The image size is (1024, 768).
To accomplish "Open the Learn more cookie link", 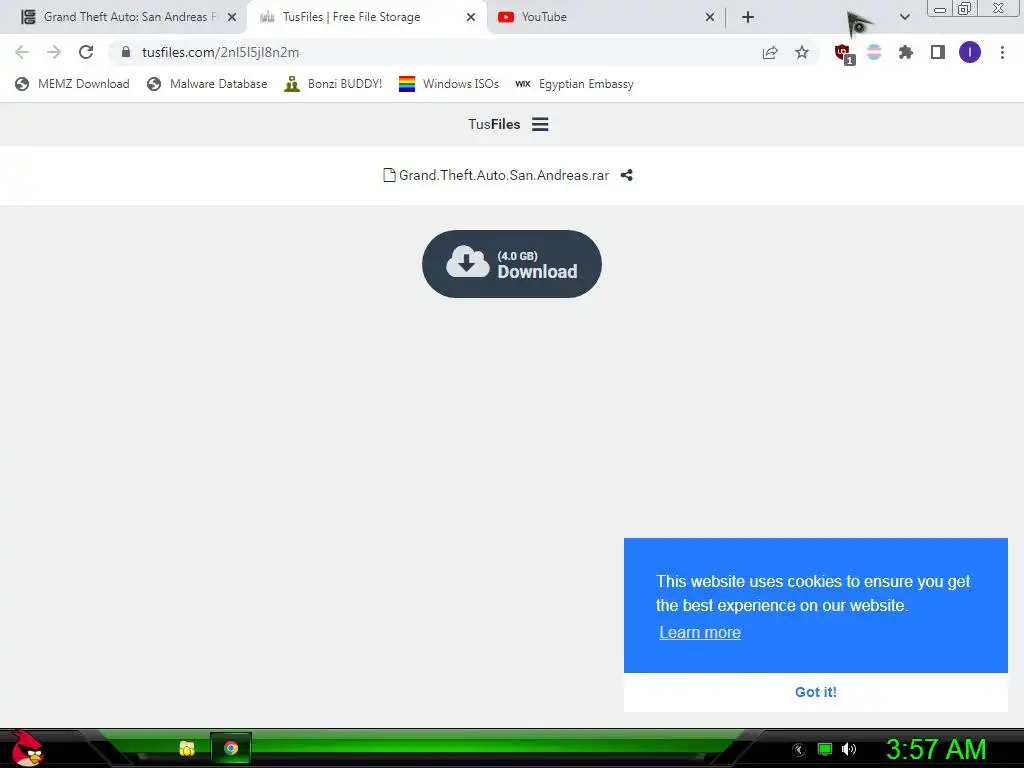I will (699, 632).
